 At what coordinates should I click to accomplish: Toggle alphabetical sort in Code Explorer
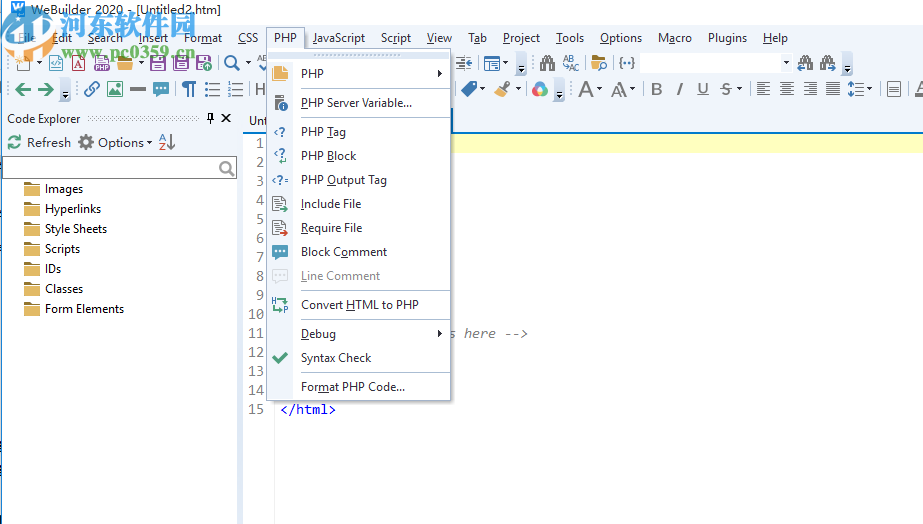click(167, 143)
